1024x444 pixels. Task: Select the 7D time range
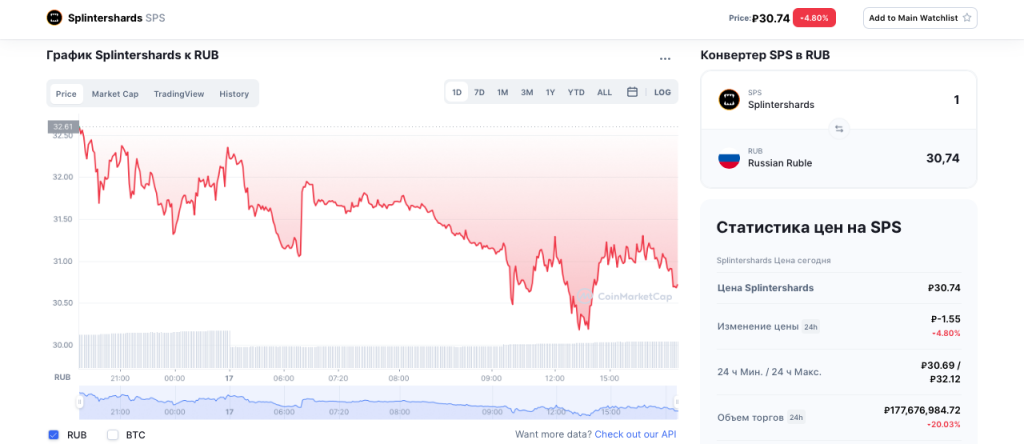pos(479,93)
